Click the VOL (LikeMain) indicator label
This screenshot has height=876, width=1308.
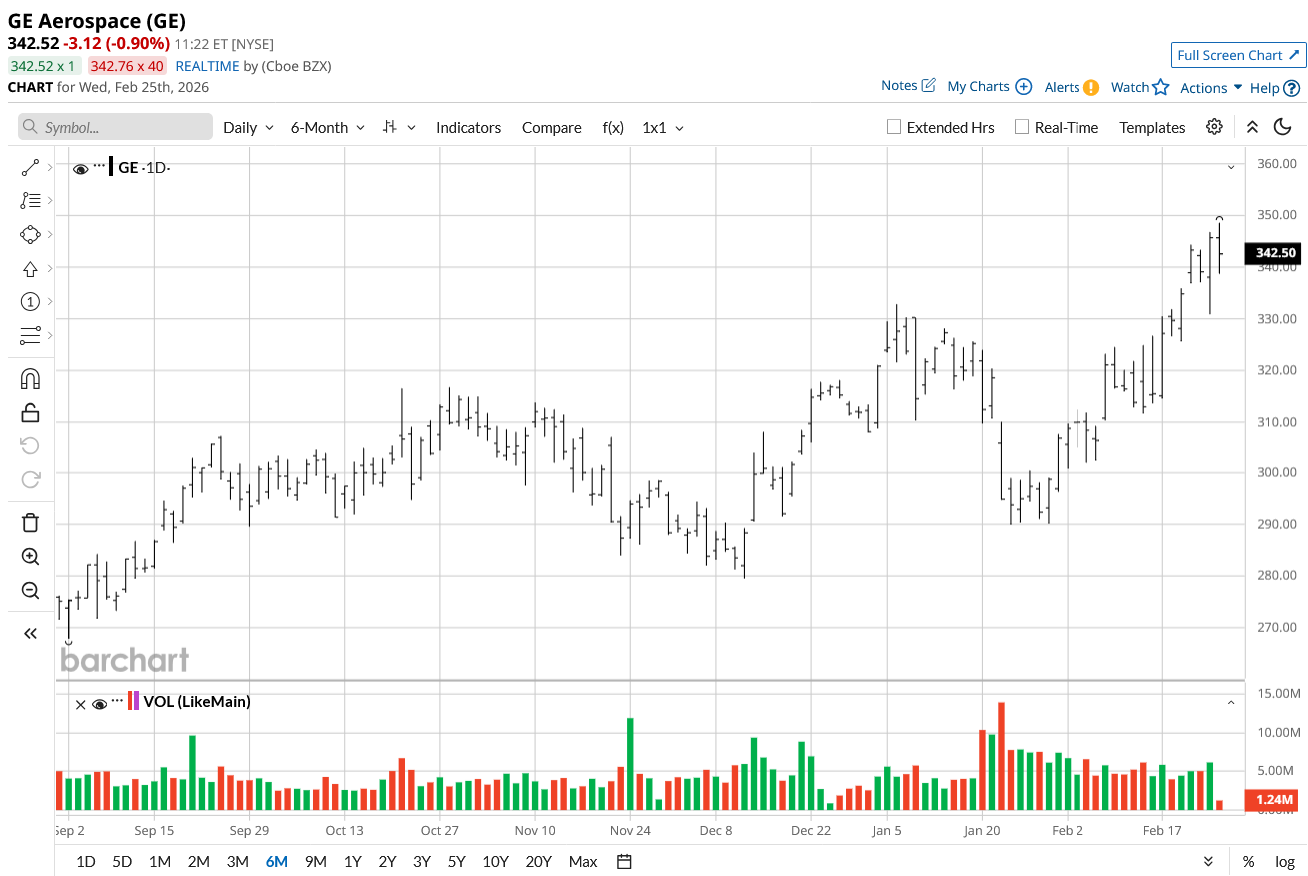point(197,702)
